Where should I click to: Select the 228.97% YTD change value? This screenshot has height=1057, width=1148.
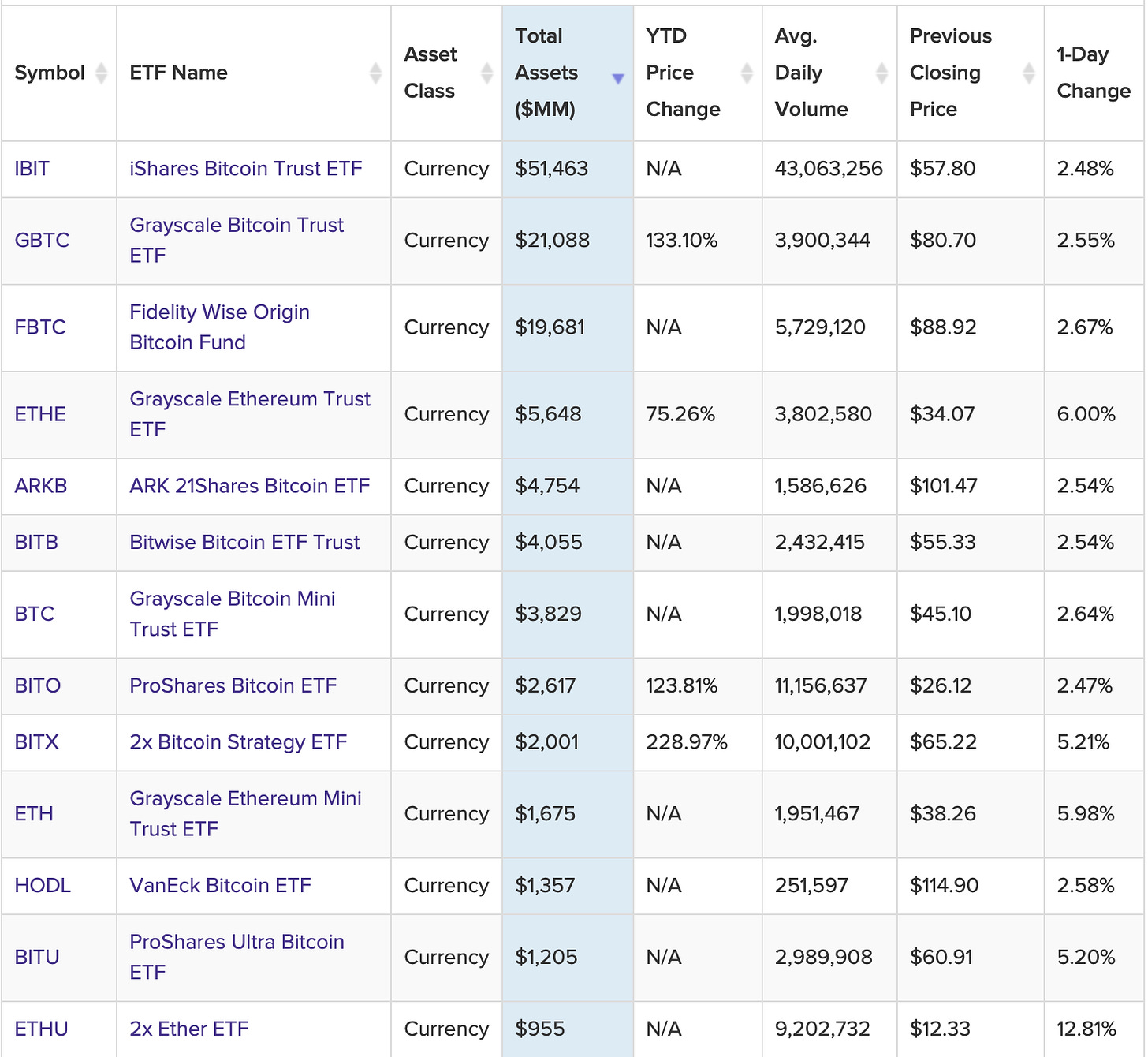[687, 742]
